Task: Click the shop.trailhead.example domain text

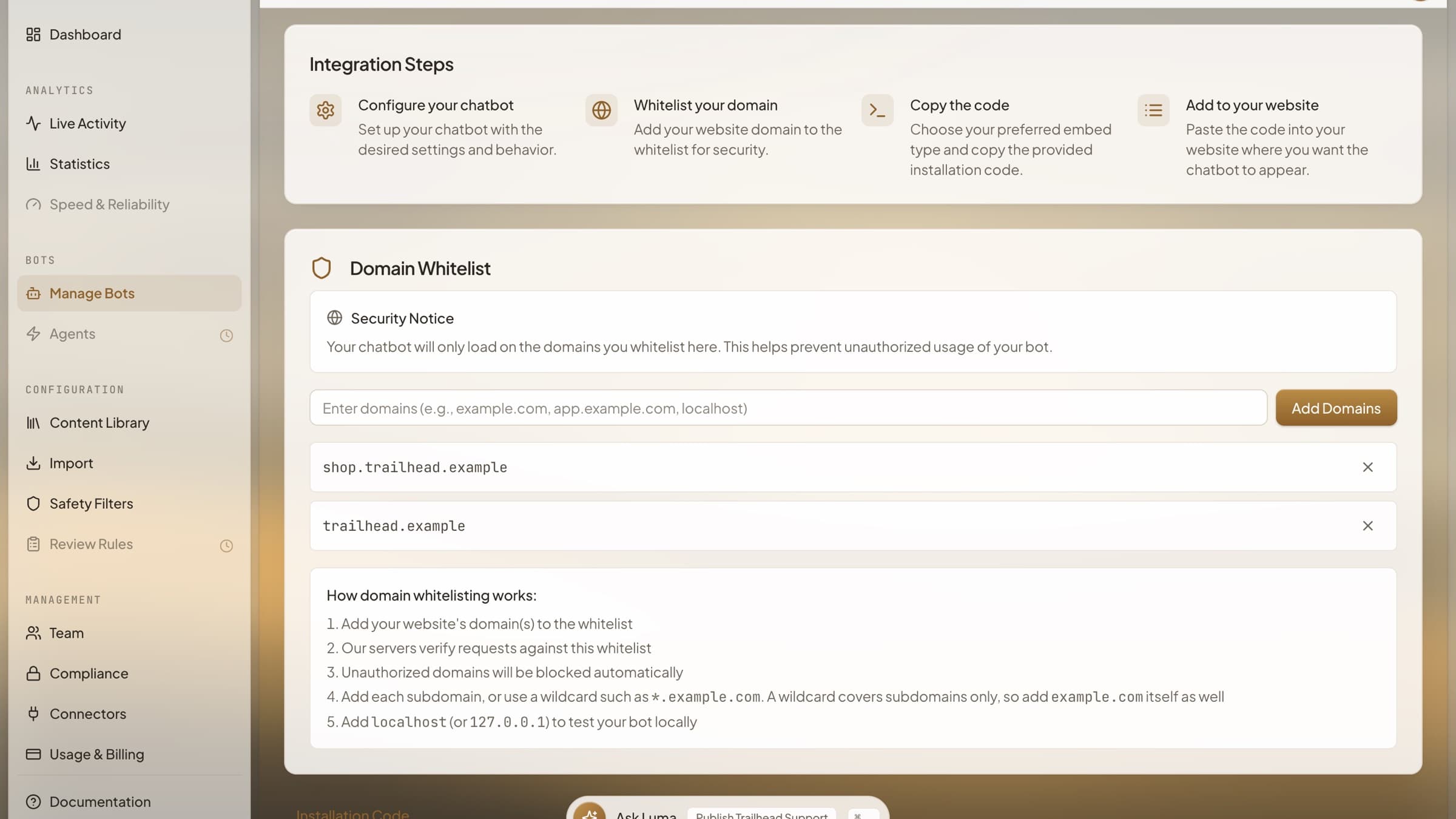Action: tap(415, 468)
